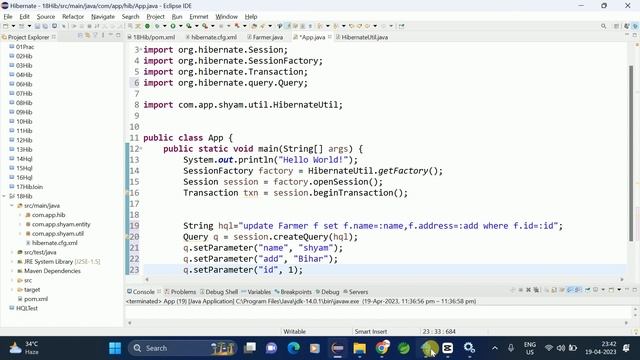Open the Settings gear taskbar icon
This screenshot has width=640, height=360.
tap(469, 348)
